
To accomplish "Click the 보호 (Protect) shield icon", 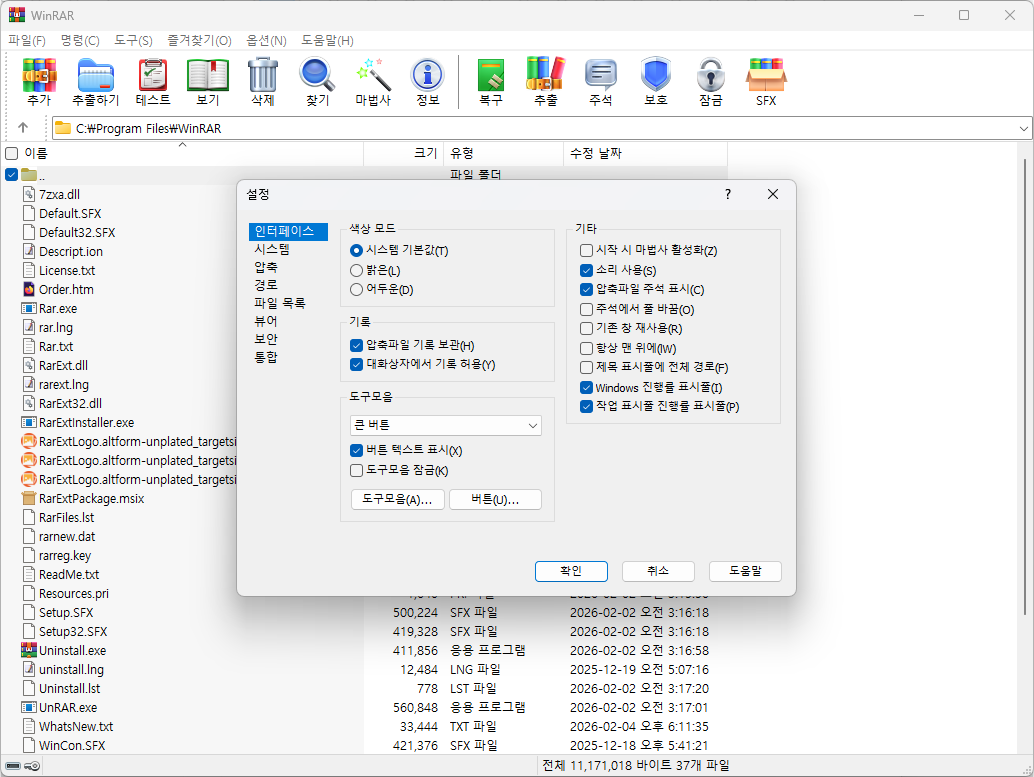I will 655,75.
